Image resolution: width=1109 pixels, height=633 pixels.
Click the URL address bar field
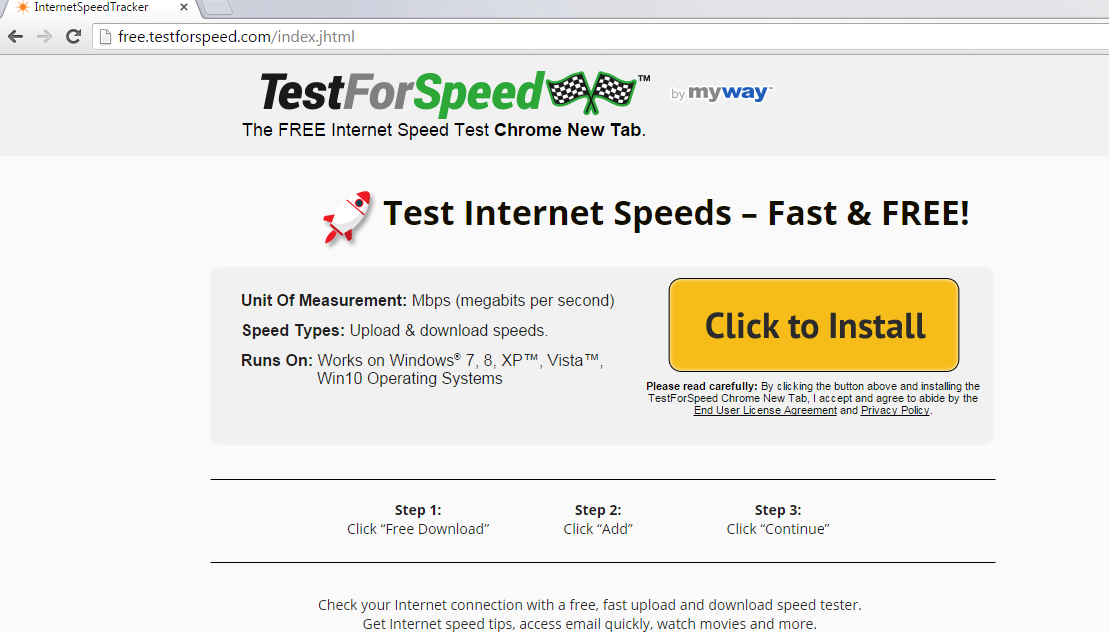(x=601, y=37)
